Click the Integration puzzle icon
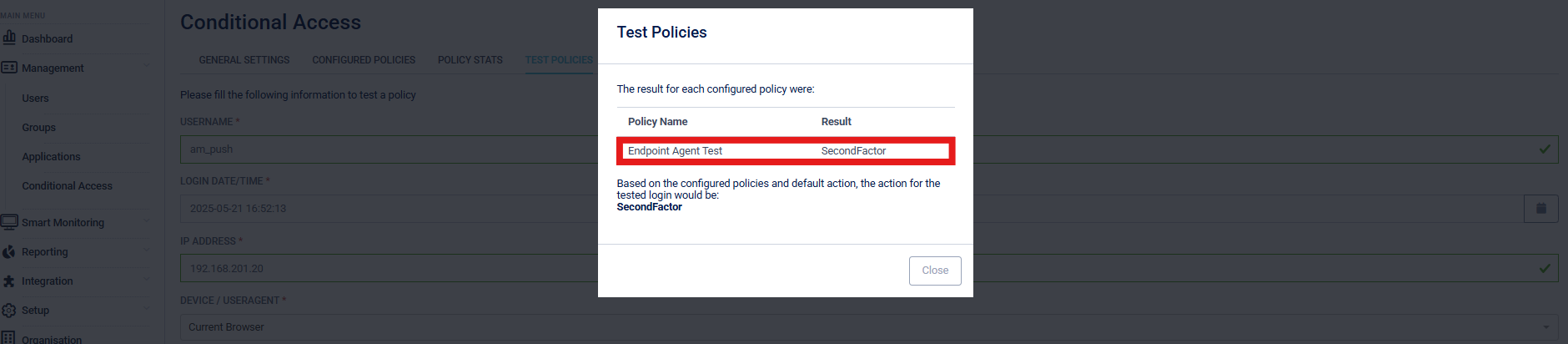Screen dimensions: 1568x344 tap(9, 281)
